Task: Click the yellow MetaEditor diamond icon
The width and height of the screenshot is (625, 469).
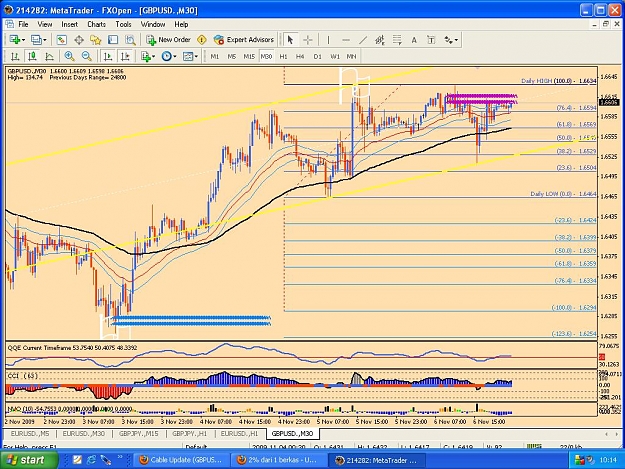Action: (202, 40)
